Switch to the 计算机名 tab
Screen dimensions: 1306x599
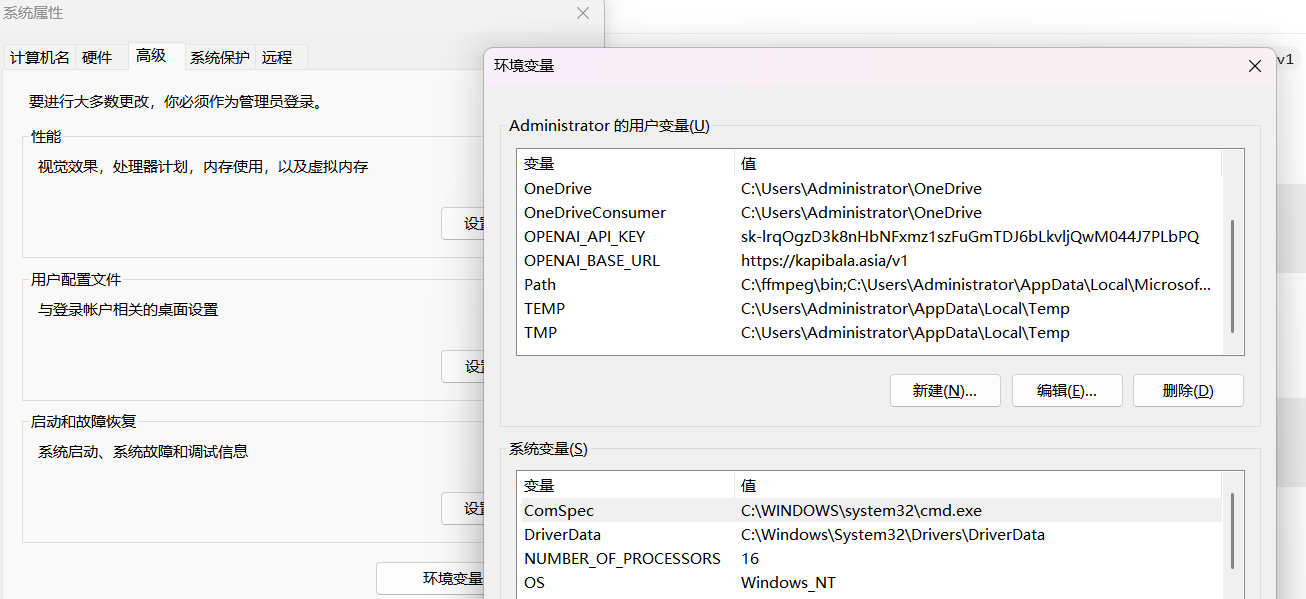point(40,57)
